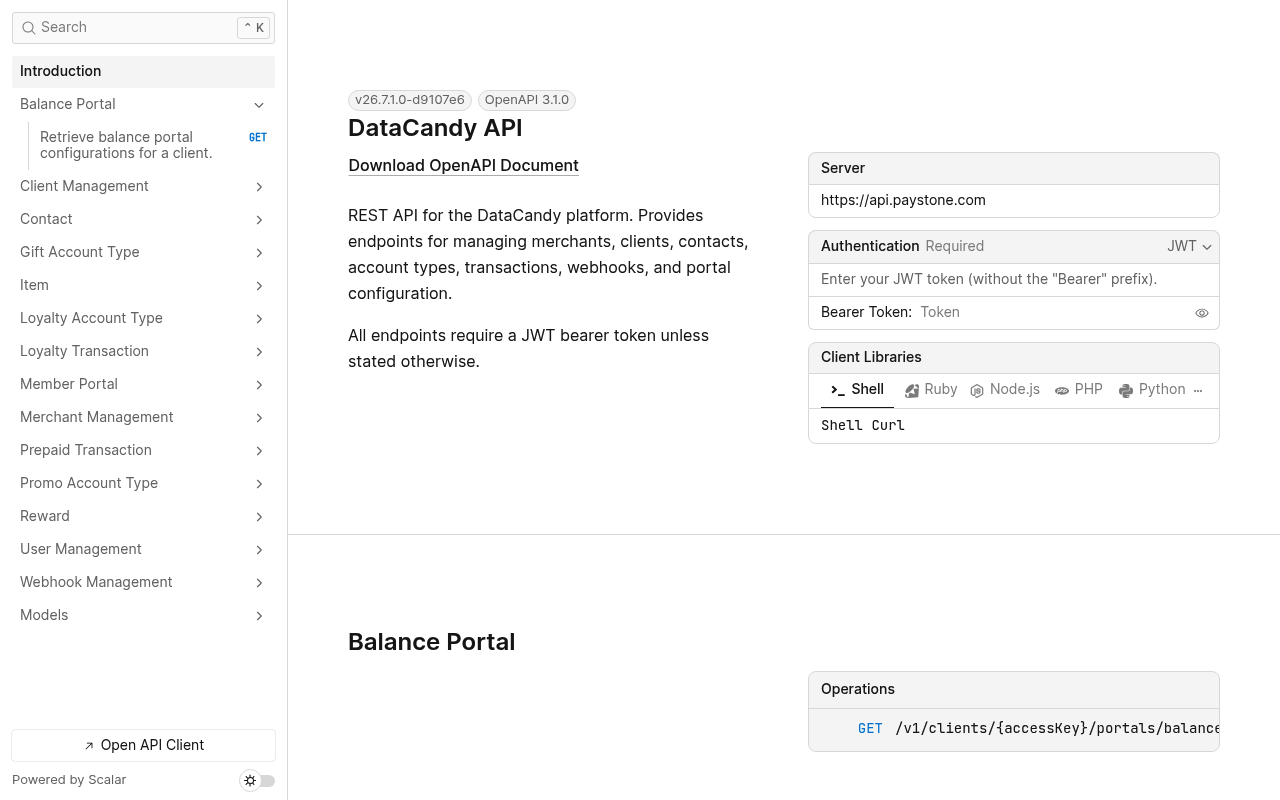Expand User Management chevron
The image size is (1280, 800).
[x=259, y=550]
